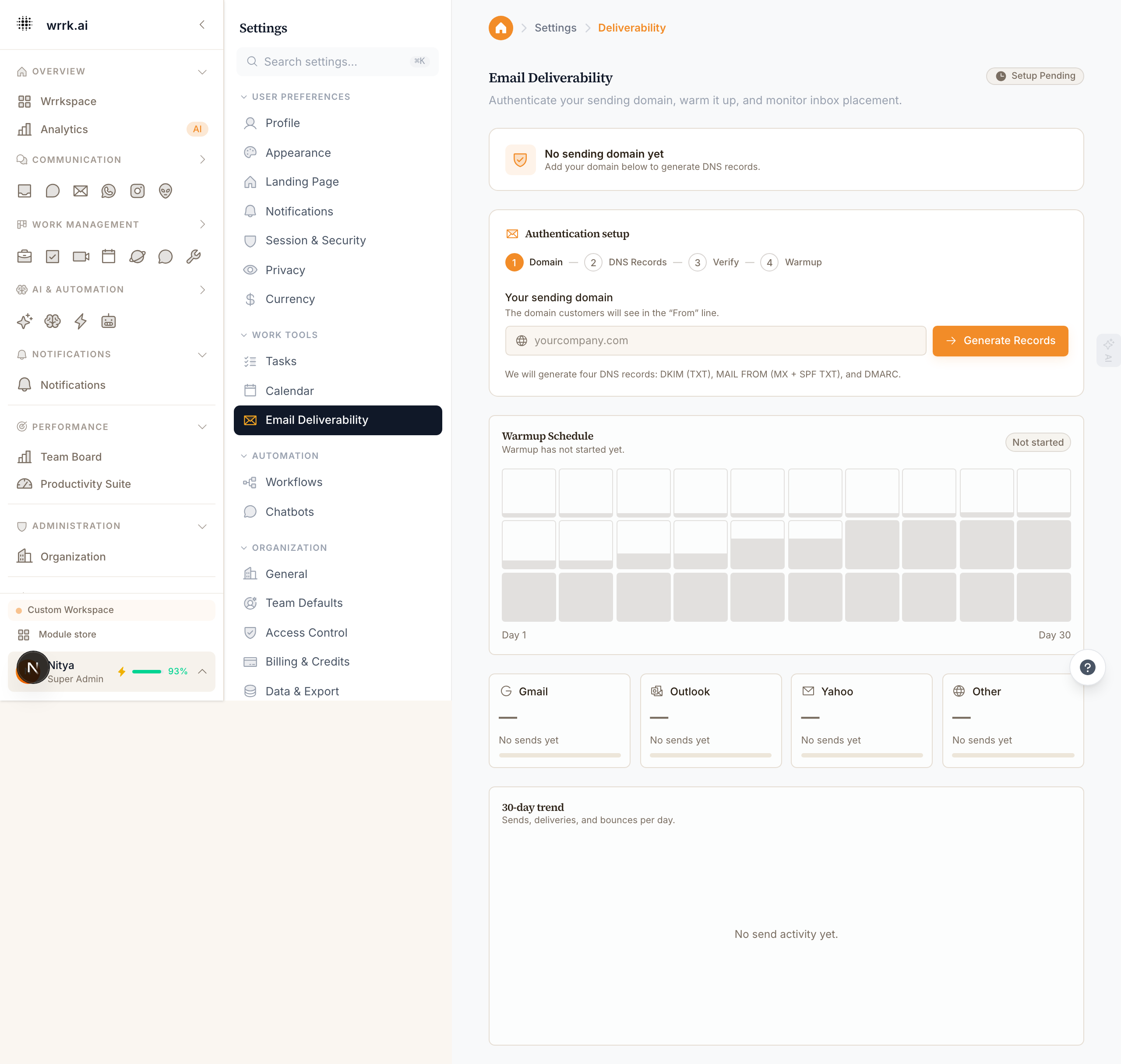Click the chatbot robot icon under AI & Automation
The image size is (1121, 1064).
tap(109, 321)
